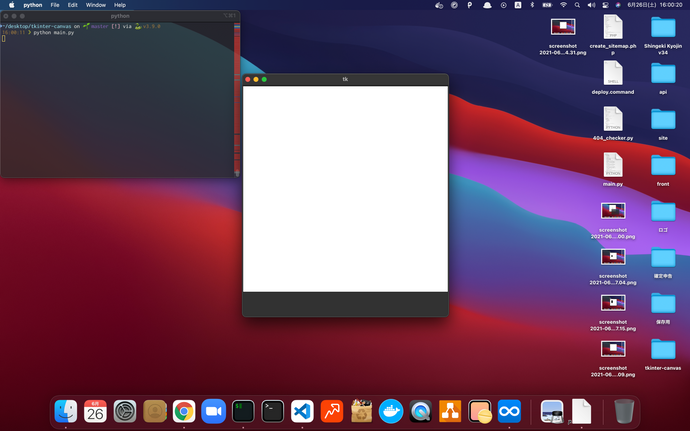690x431 pixels.
Task: Open the Preview app in dock
Action: [x=552, y=411]
